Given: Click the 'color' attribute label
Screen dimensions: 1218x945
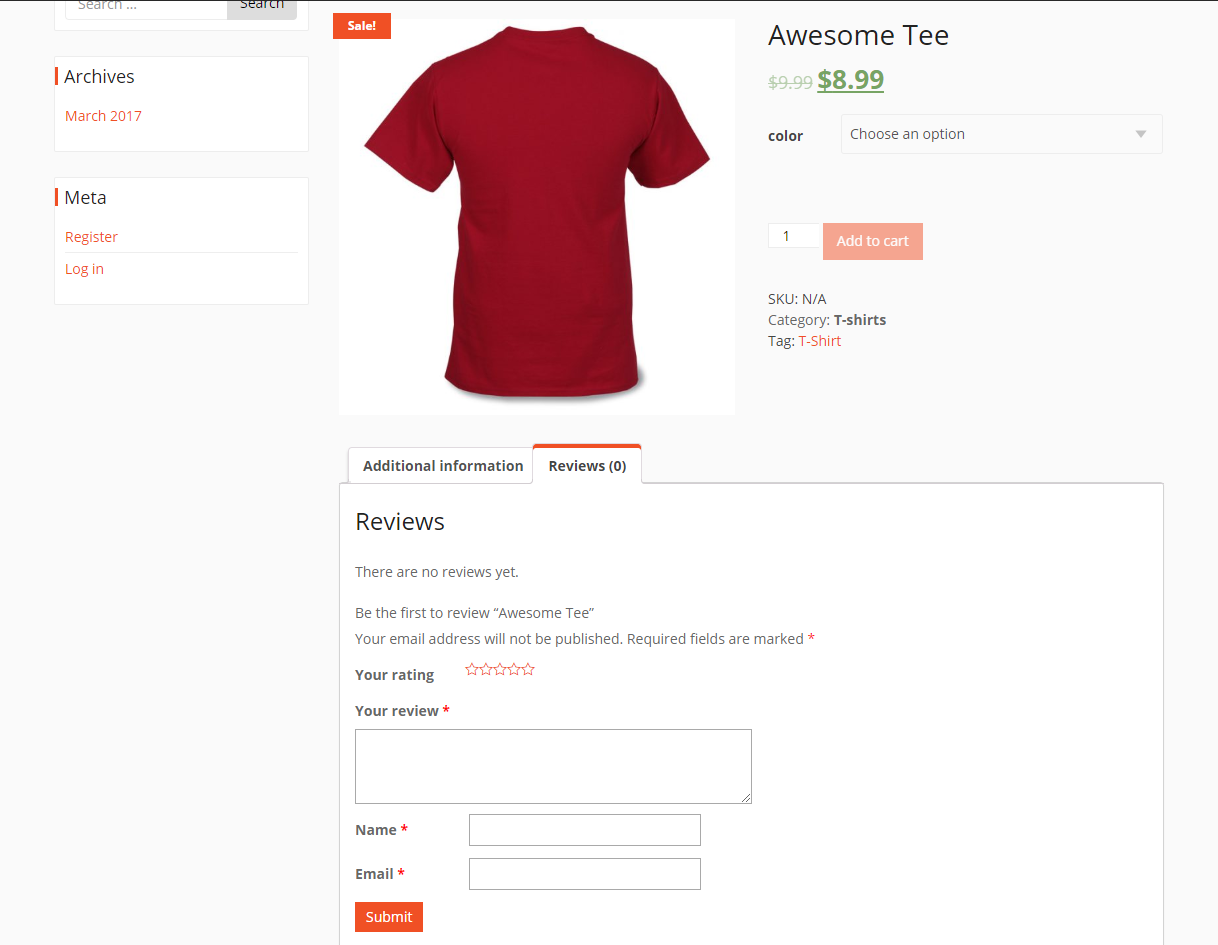Looking at the screenshot, I should tap(785, 136).
